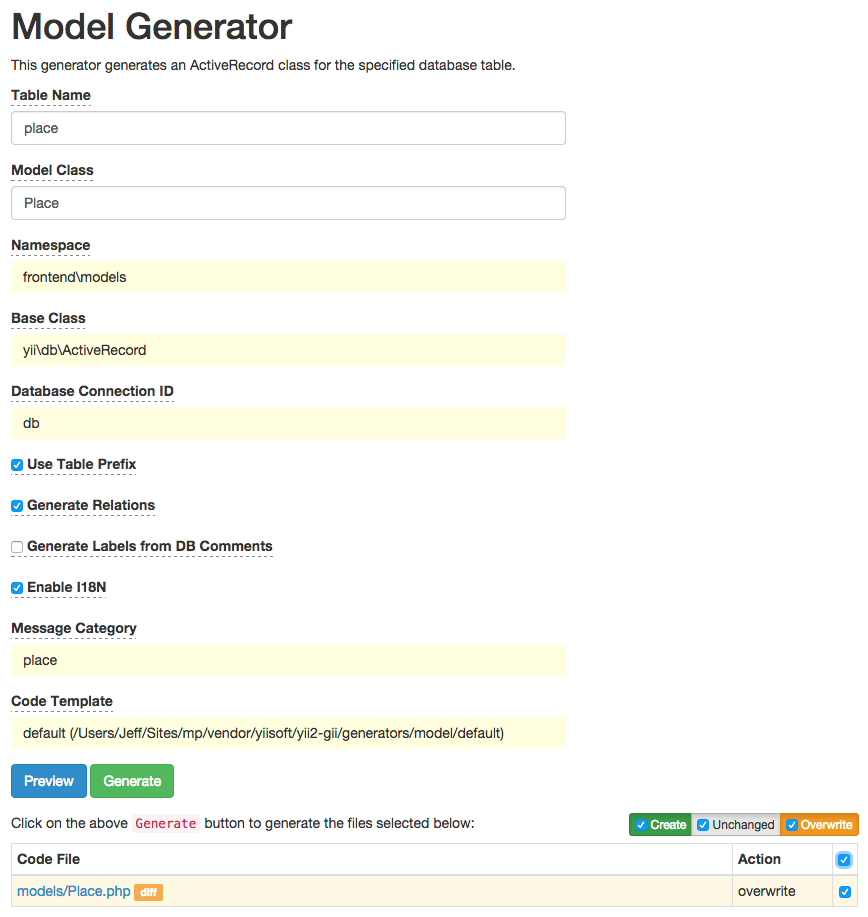The image size is (868, 917).
Task: Uncheck the Use Table Prefix option
Action: 16,465
